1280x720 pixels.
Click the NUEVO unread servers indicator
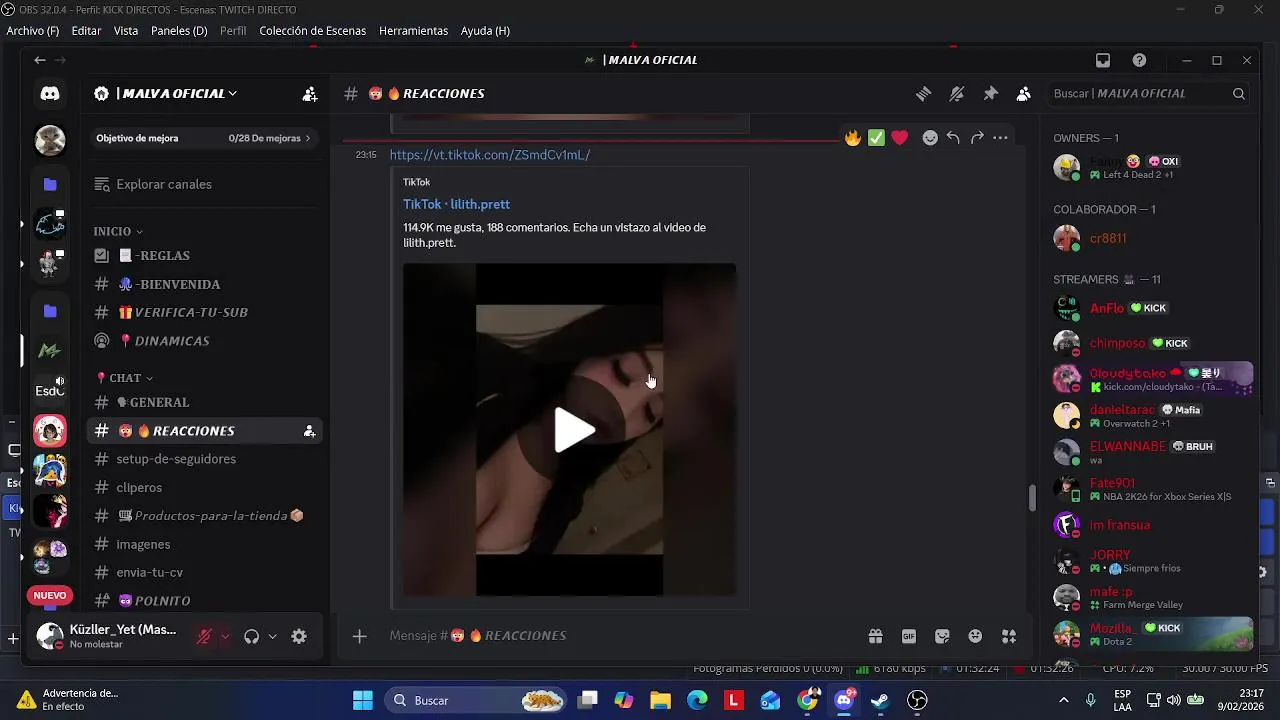click(x=50, y=596)
